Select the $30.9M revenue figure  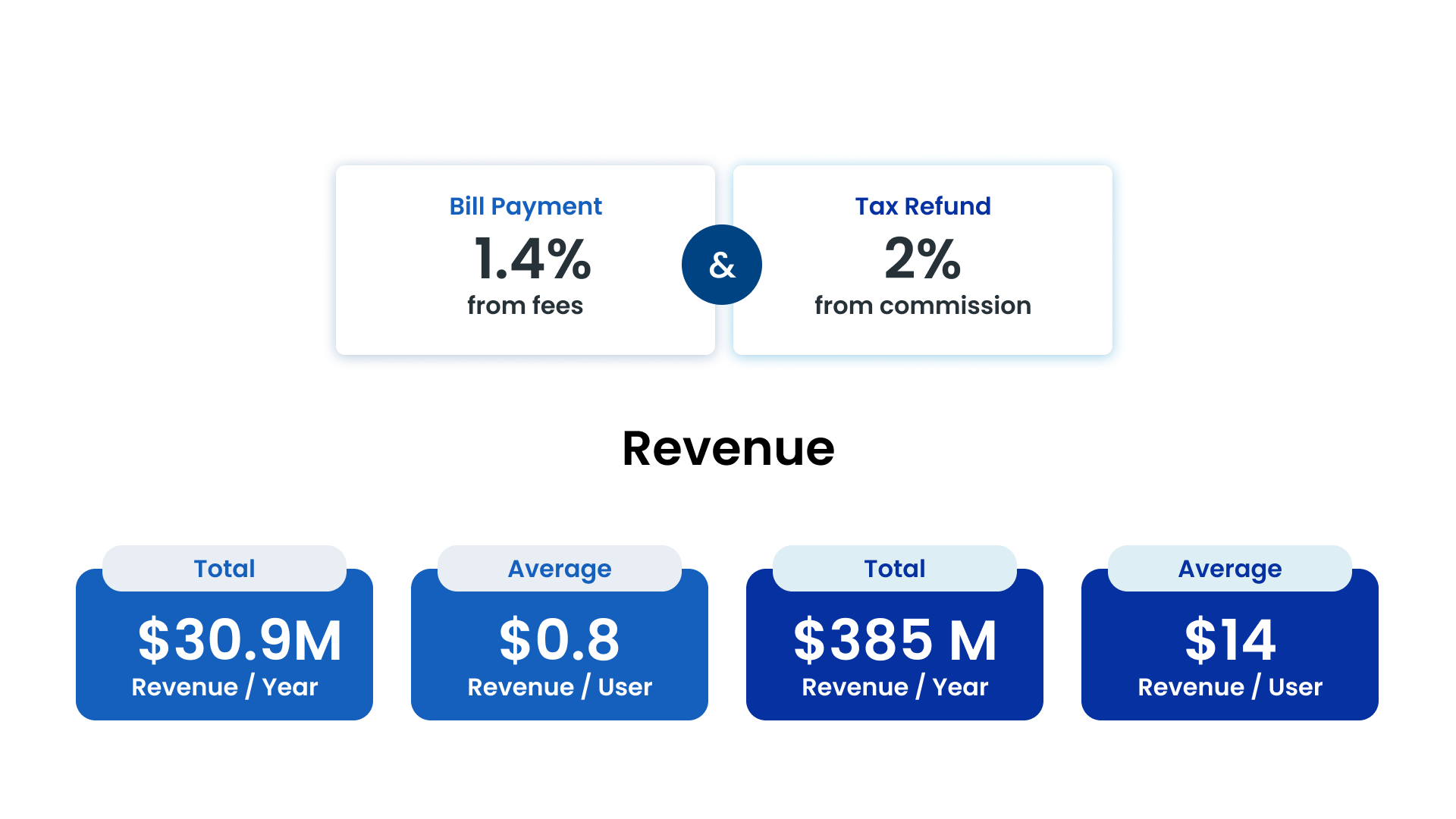240,640
